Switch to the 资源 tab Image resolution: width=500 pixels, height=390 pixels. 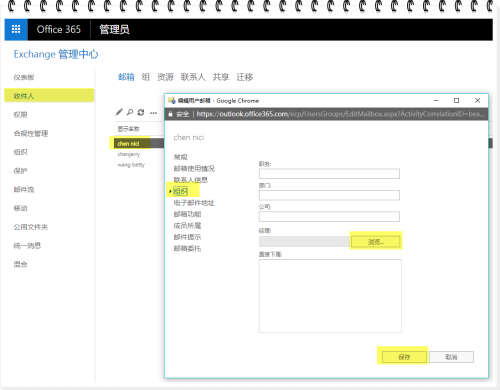[165, 77]
